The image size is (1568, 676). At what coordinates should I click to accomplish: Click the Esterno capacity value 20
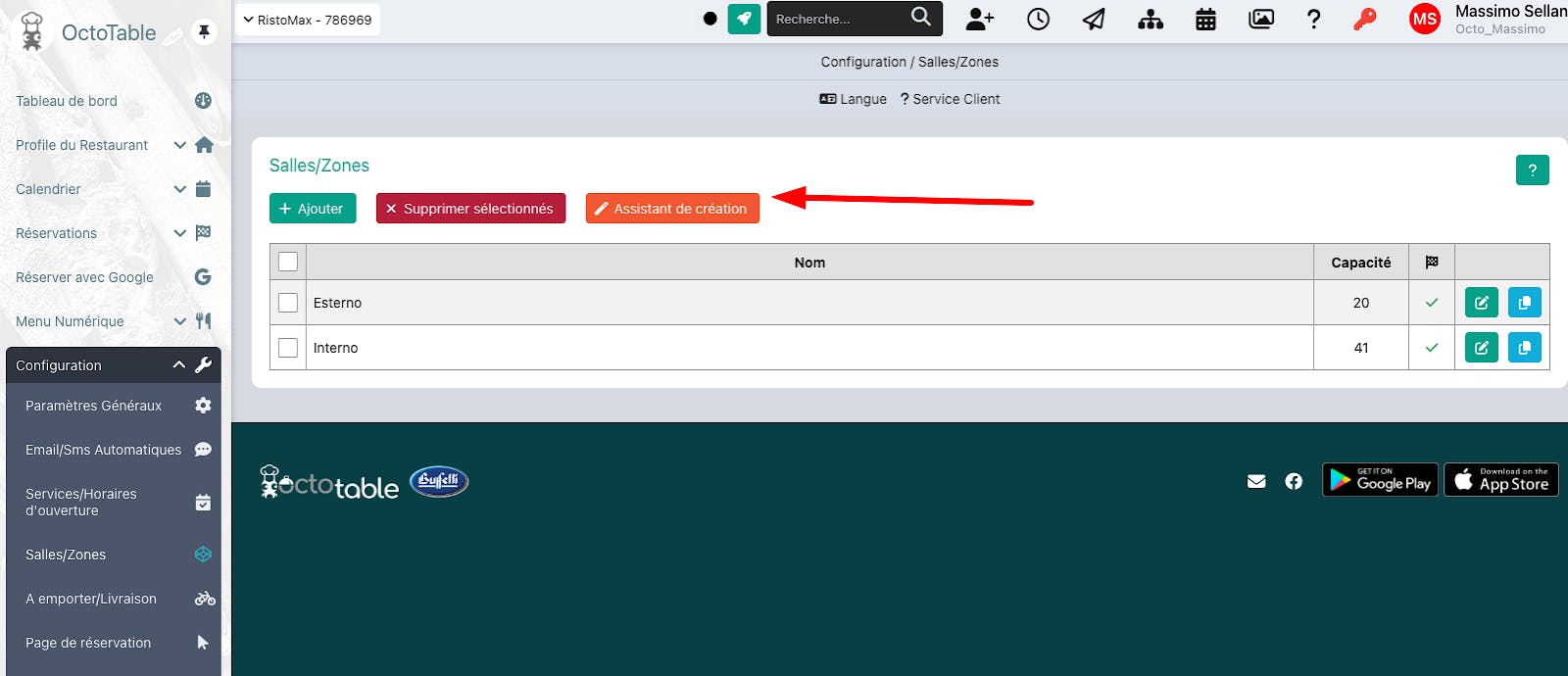coord(1361,303)
